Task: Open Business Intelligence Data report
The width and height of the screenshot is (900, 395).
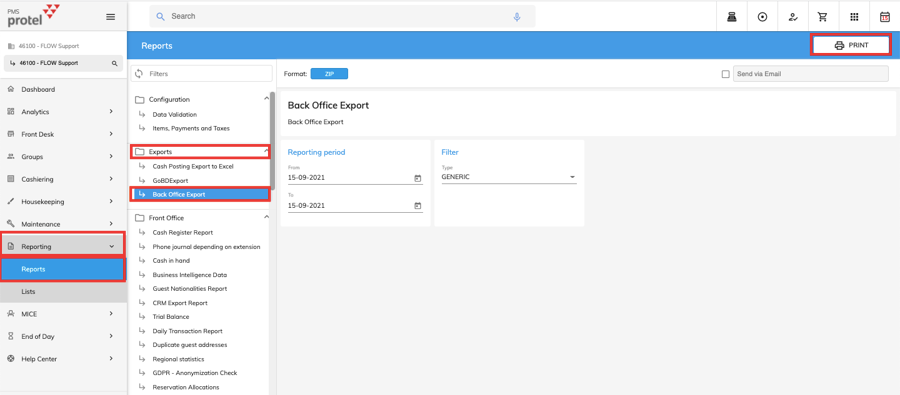Action: (189, 274)
